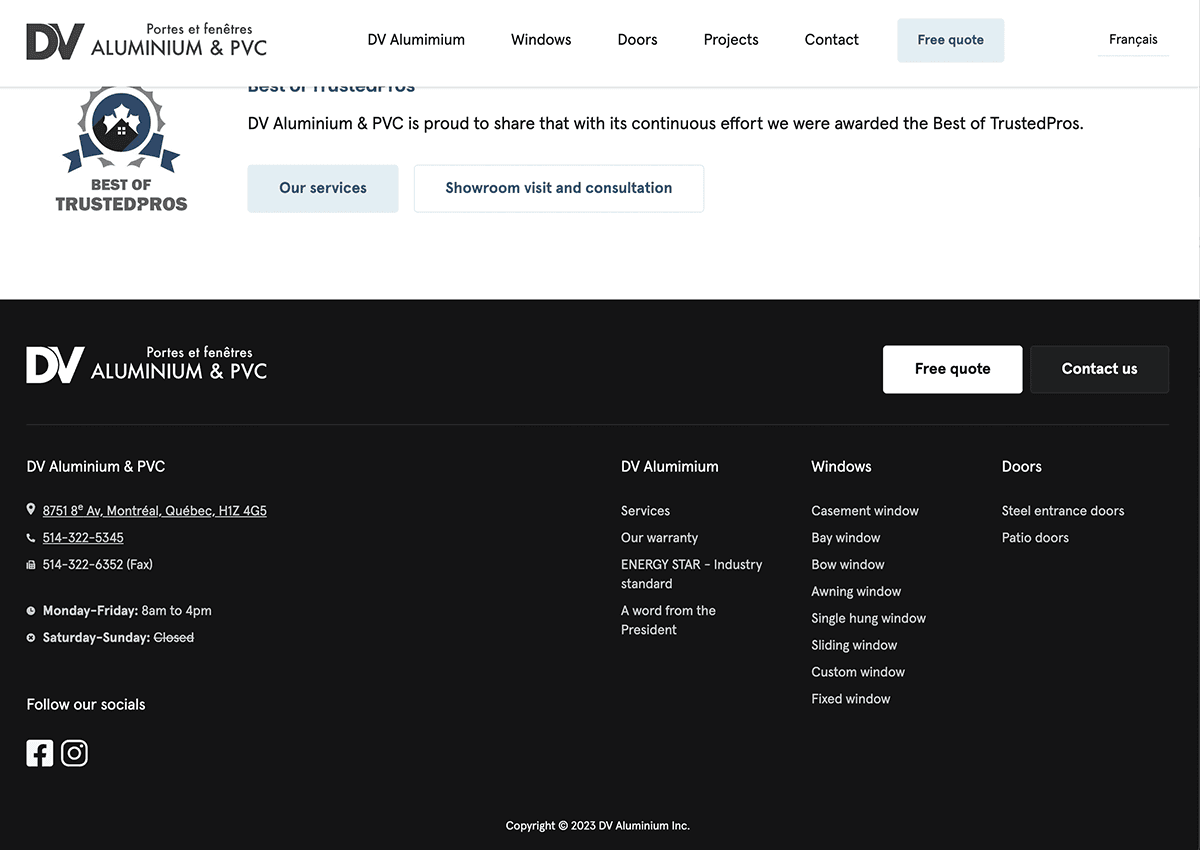Click the Contact us footer button
The width and height of the screenshot is (1200, 850).
tap(1100, 369)
